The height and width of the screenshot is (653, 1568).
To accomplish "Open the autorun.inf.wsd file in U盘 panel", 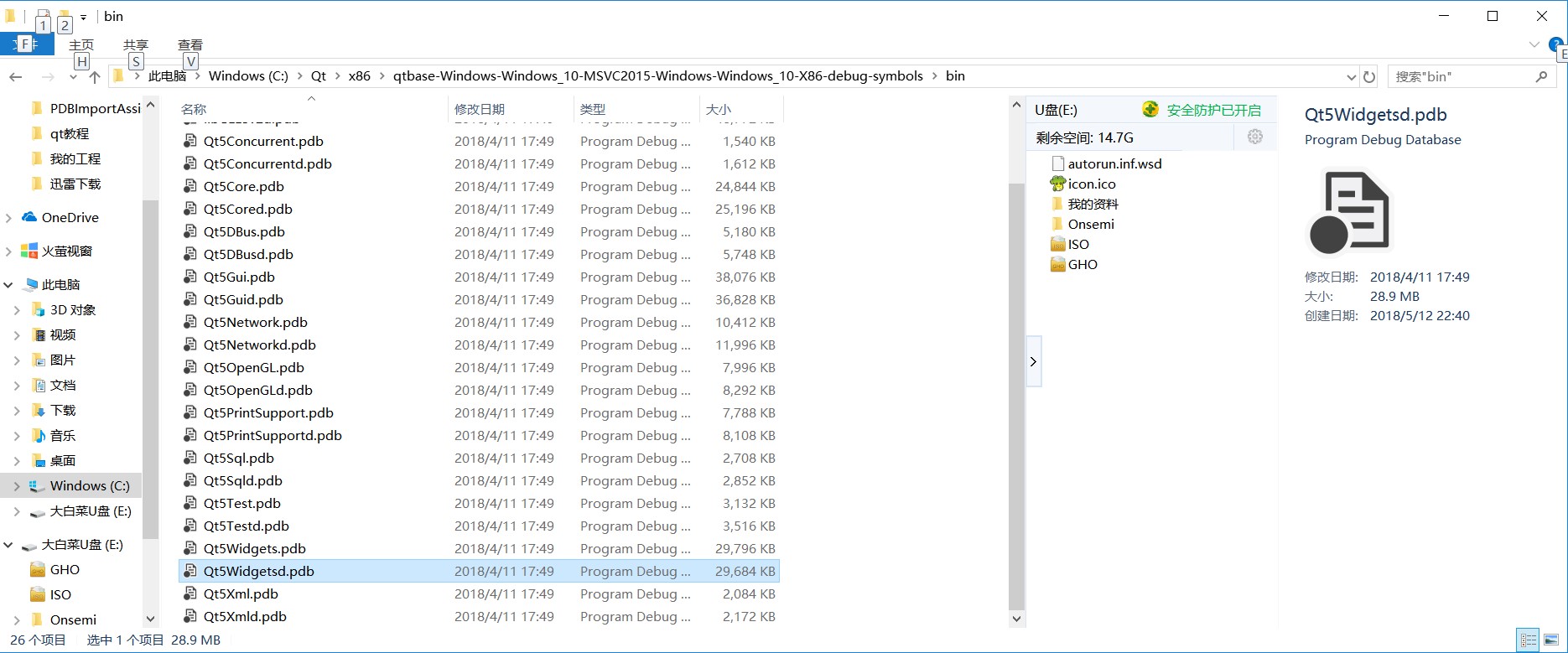I will click(x=1106, y=163).
